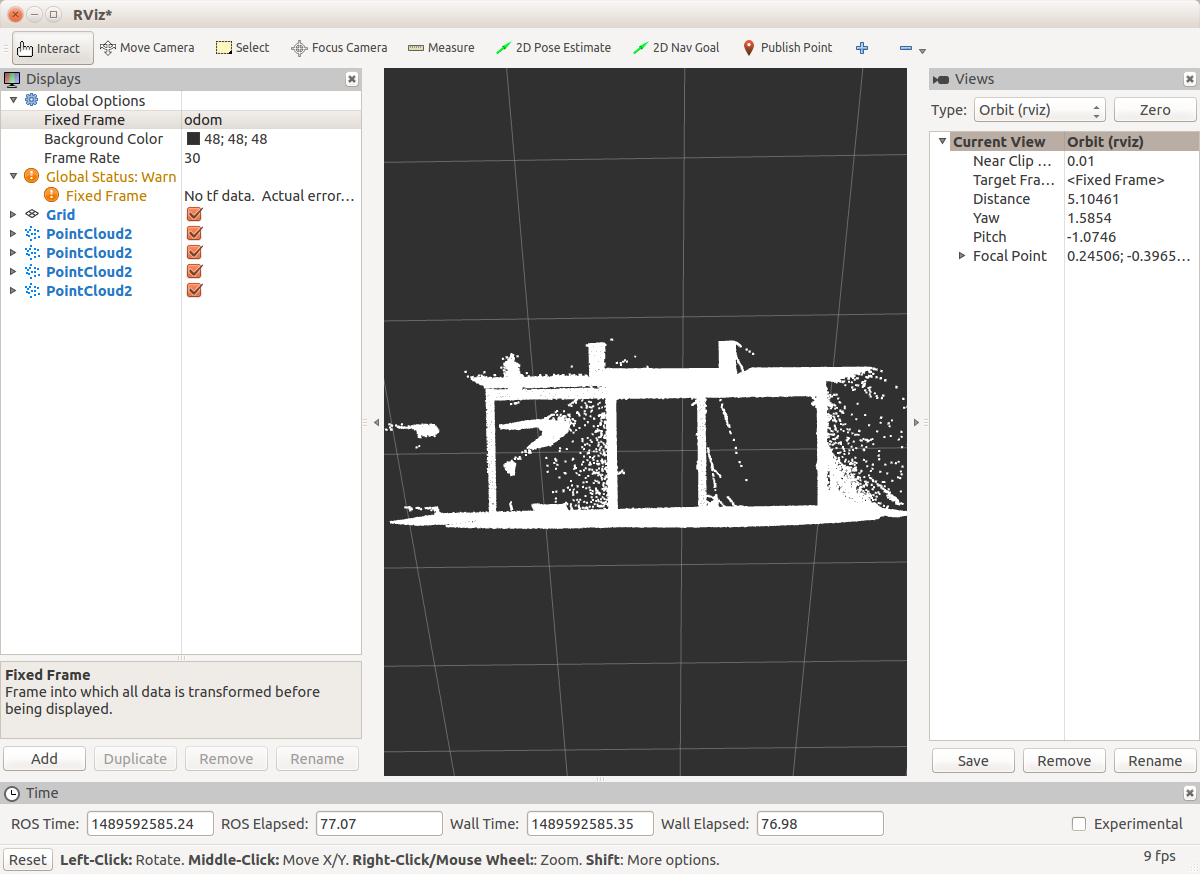Close the Views panel
This screenshot has height=874, width=1200.
click(1189, 79)
